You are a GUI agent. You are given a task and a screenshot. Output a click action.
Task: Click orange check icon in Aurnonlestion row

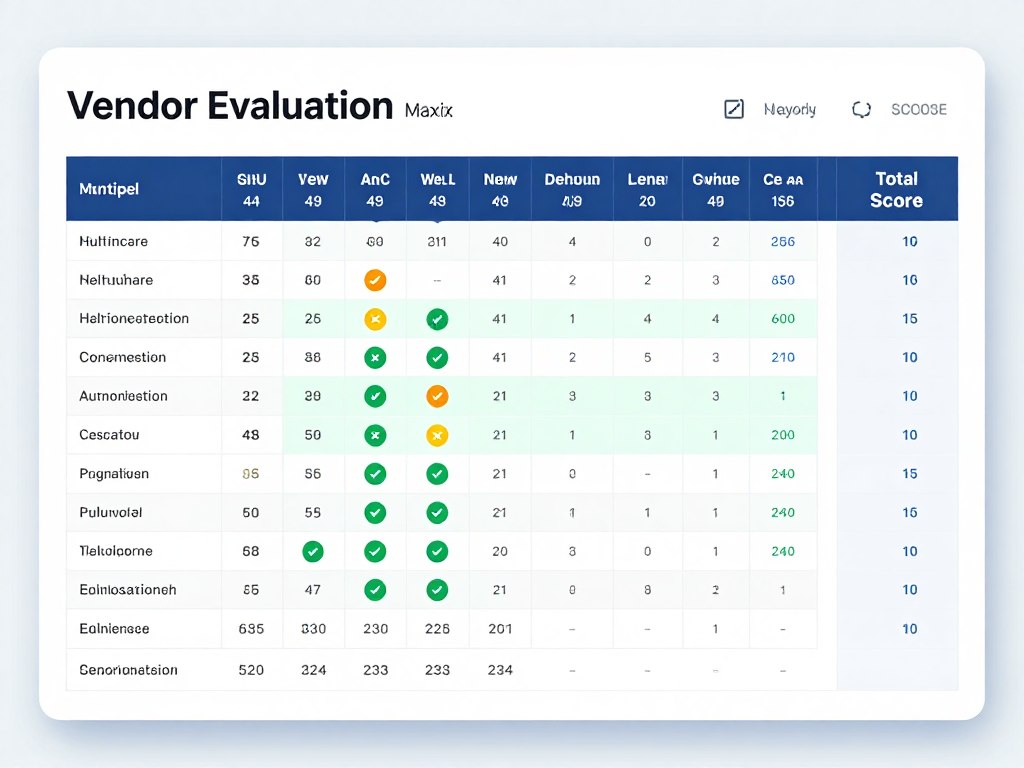point(437,396)
